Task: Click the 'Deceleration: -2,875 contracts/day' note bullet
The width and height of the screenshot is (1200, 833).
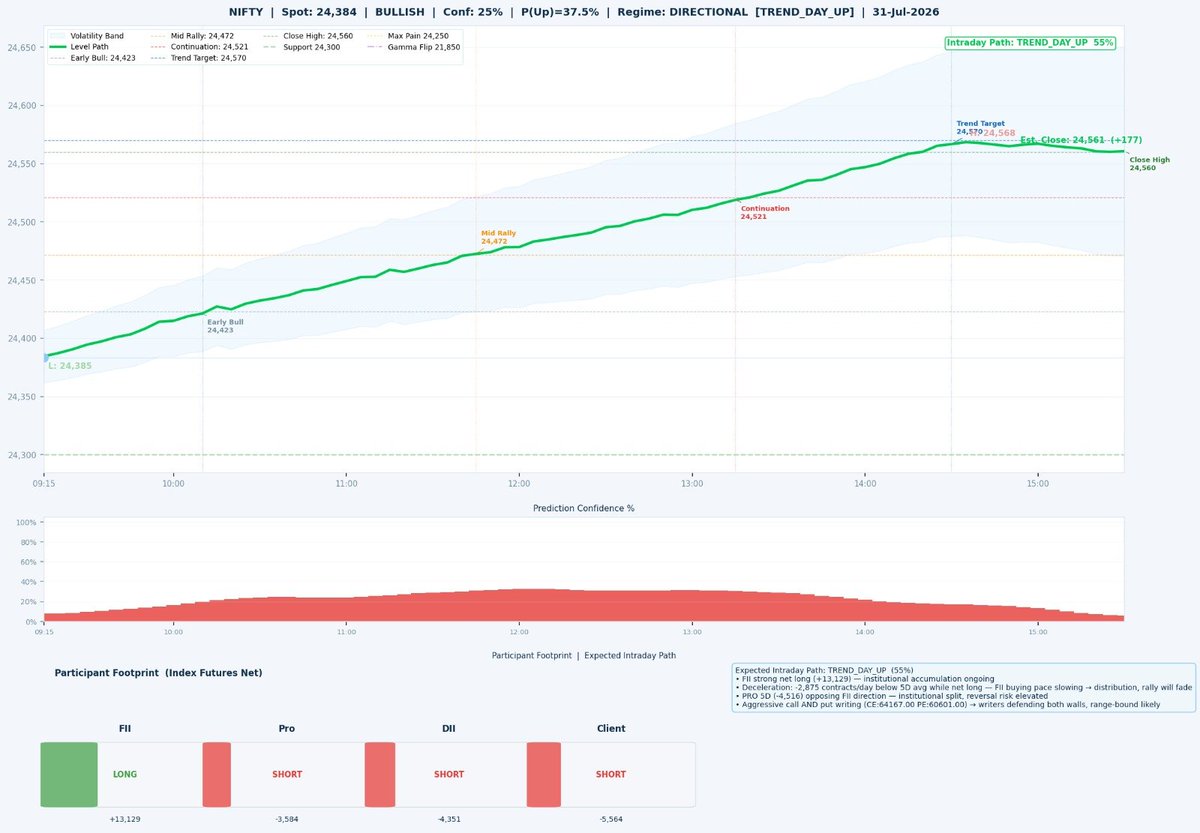Action: [x=963, y=688]
